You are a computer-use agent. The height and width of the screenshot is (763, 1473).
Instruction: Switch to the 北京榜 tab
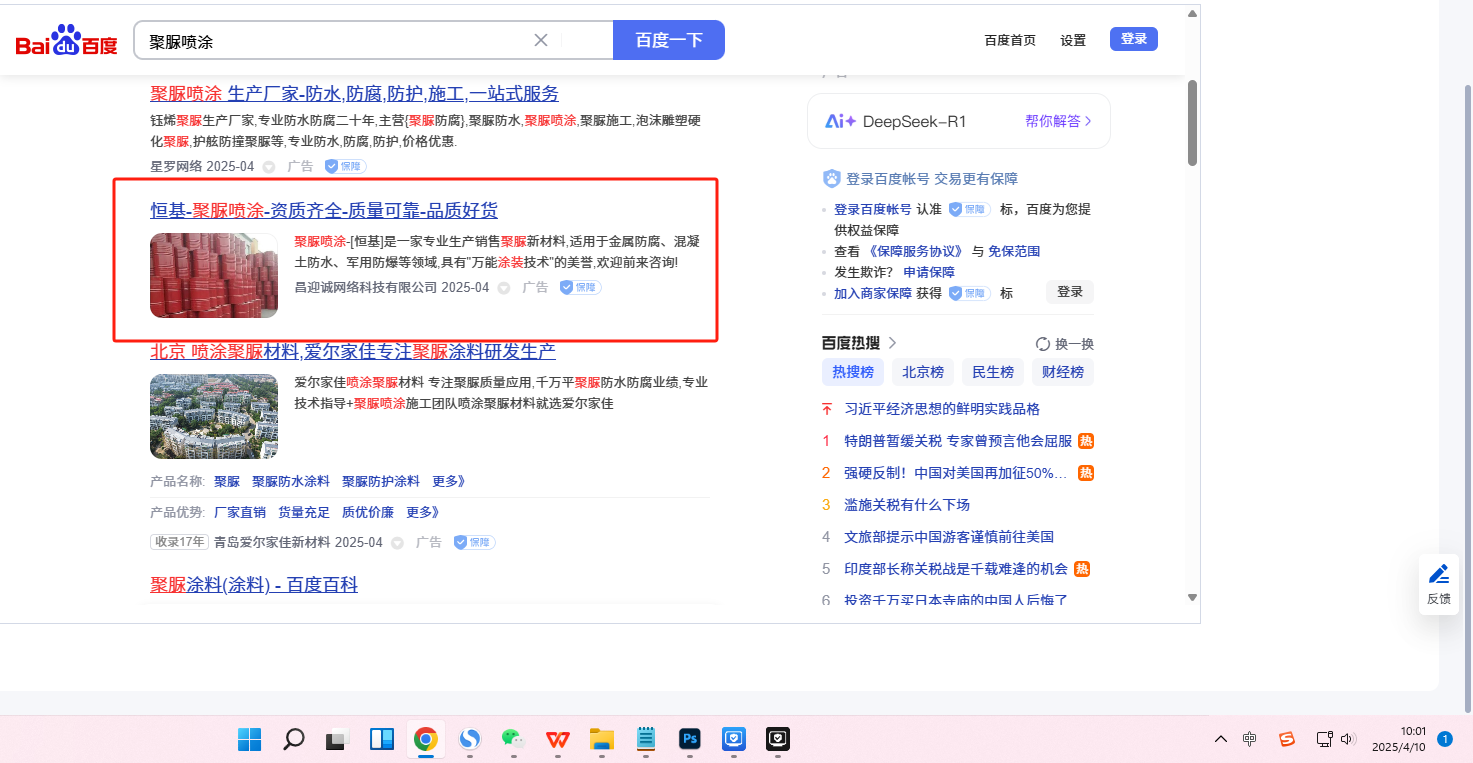[922, 372]
